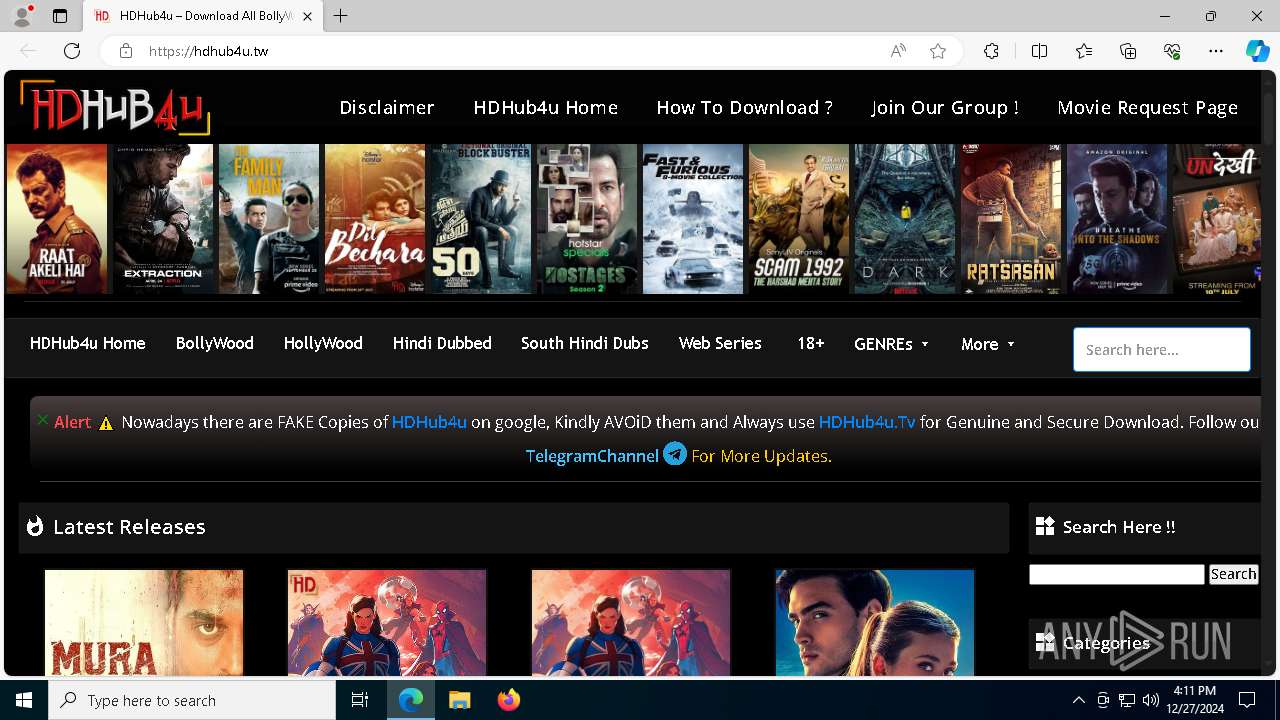Click the browser back arrow
Screen dimensions: 1280x720
tap(28, 51)
